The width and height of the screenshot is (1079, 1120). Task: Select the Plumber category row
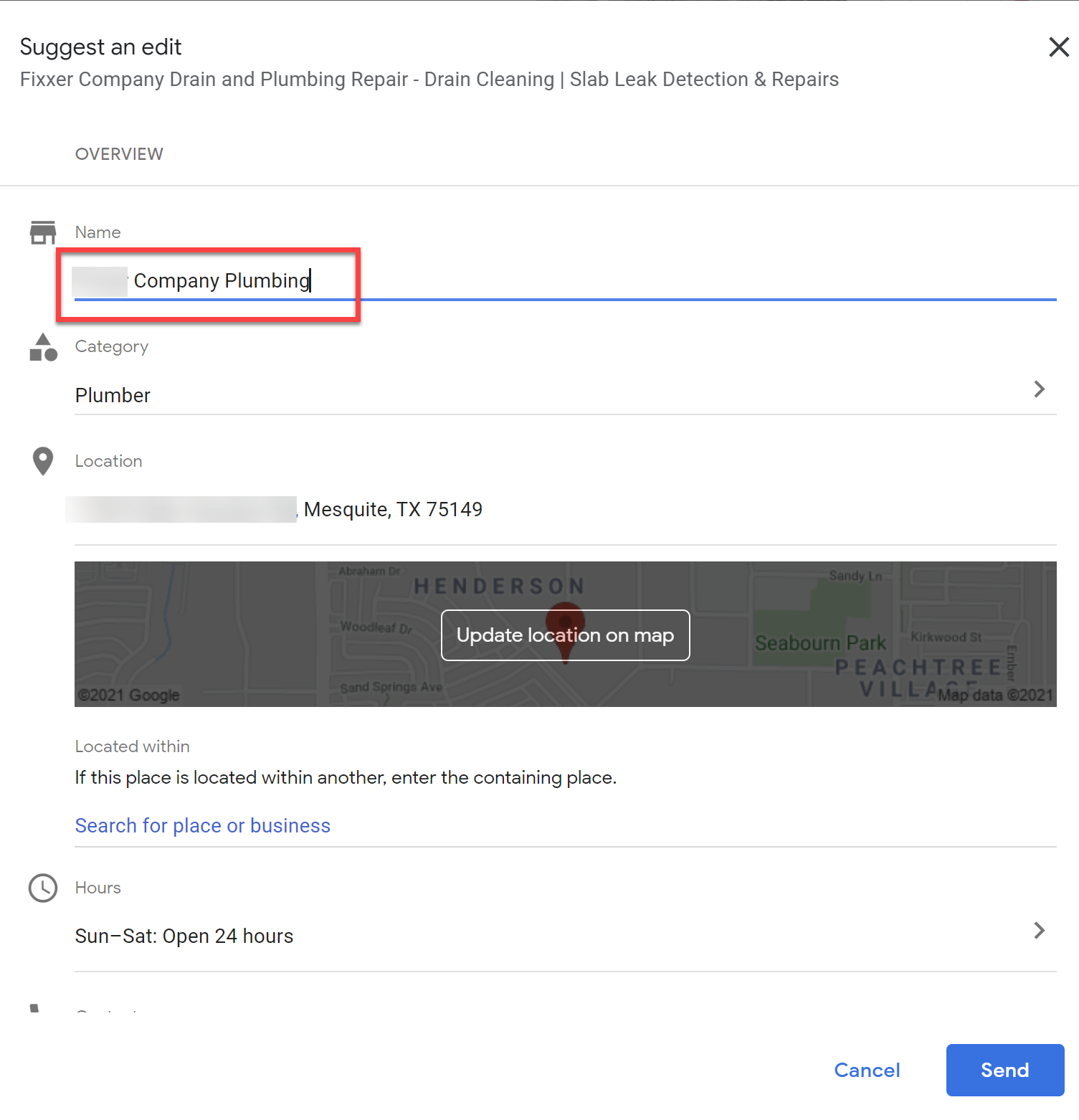(113, 395)
